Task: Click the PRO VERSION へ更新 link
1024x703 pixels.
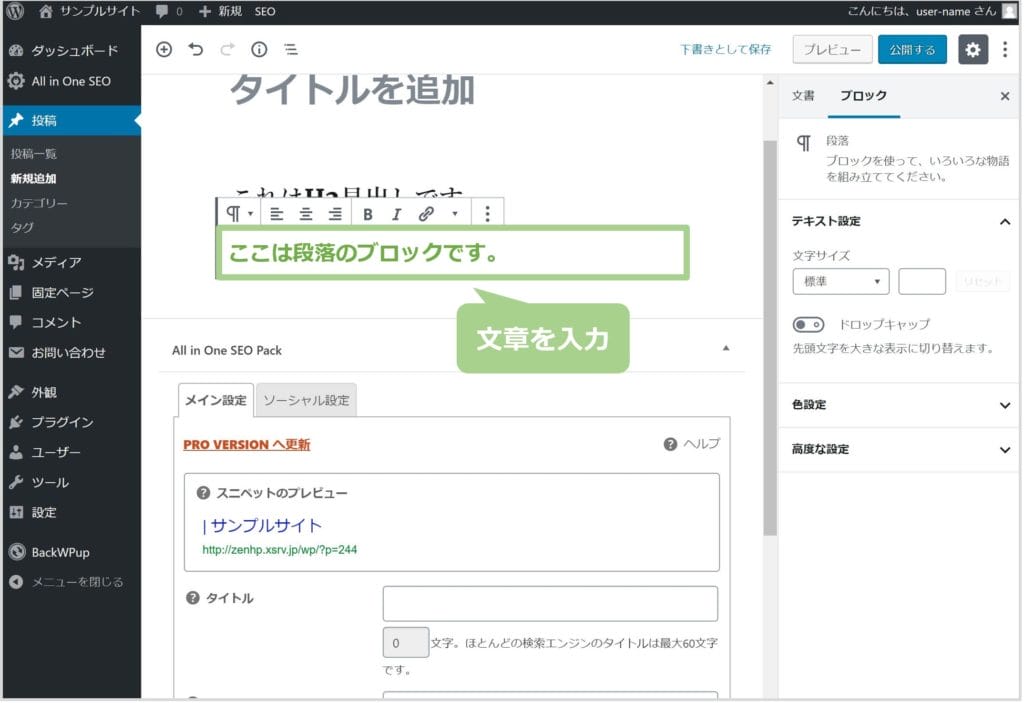Action: tap(246, 445)
